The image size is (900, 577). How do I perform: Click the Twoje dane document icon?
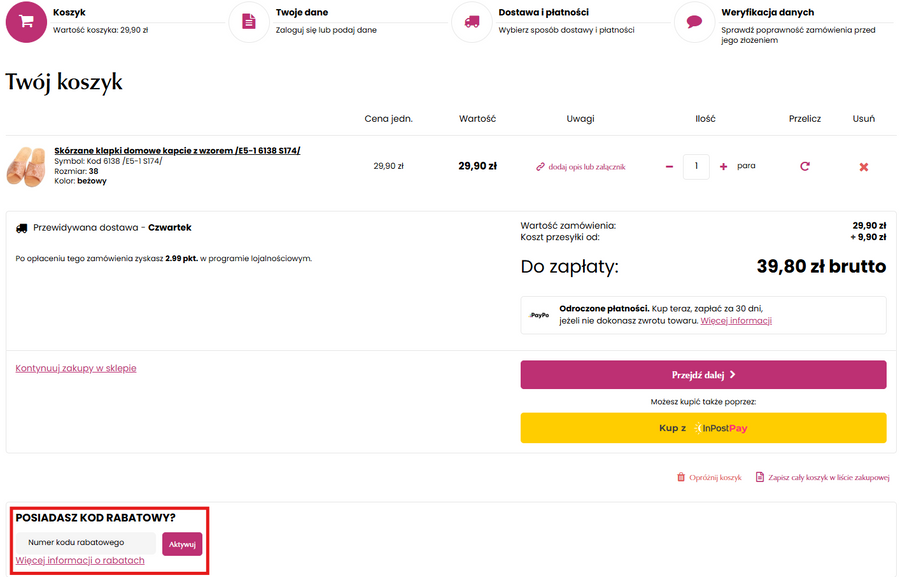coord(249,21)
